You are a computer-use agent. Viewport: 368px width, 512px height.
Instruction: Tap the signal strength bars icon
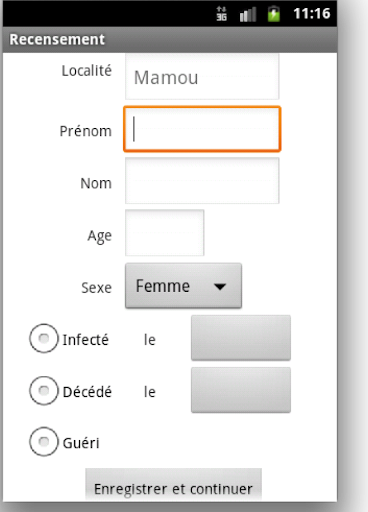248,14
